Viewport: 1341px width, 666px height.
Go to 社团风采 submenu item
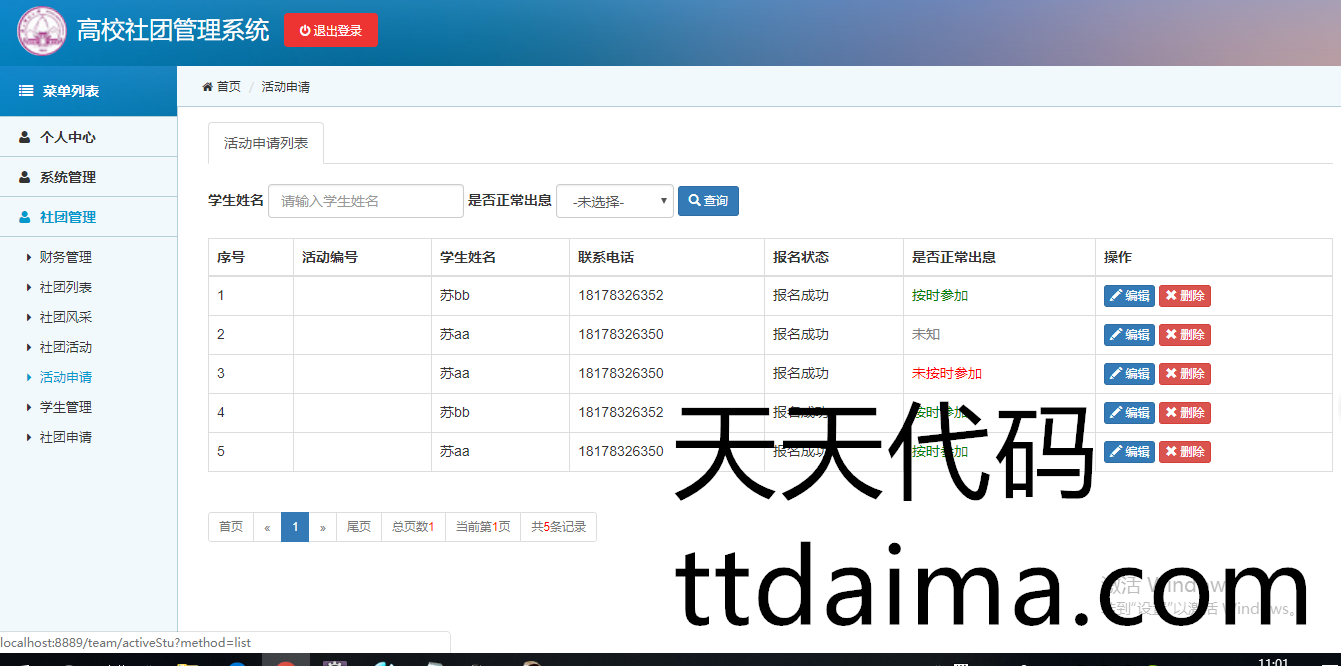coord(65,317)
